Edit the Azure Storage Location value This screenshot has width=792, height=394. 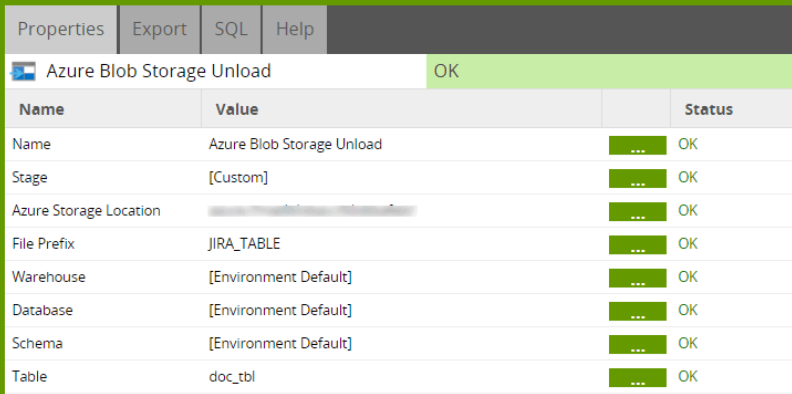[x=637, y=212]
